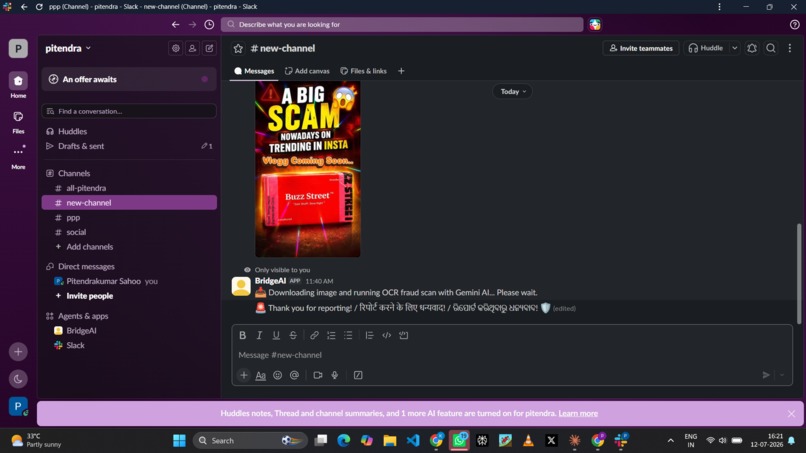Go to the Home view
The height and width of the screenshot is (453, 806).
18,85
